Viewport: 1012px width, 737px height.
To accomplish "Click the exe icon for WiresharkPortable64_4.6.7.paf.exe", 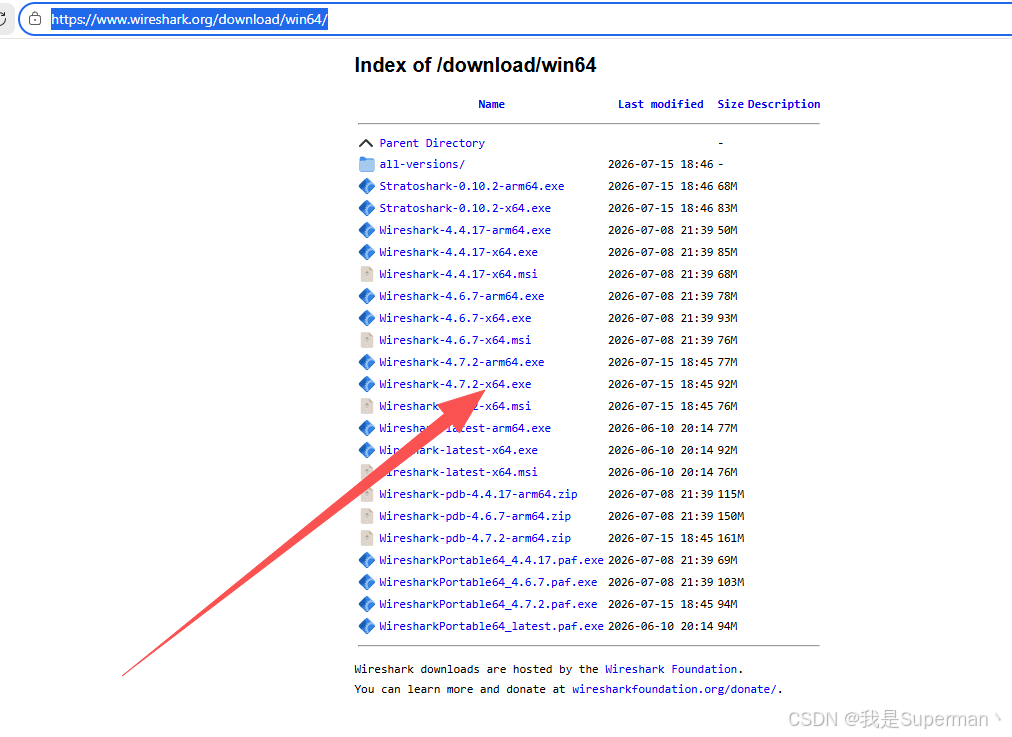I will (x=367, y=582).
